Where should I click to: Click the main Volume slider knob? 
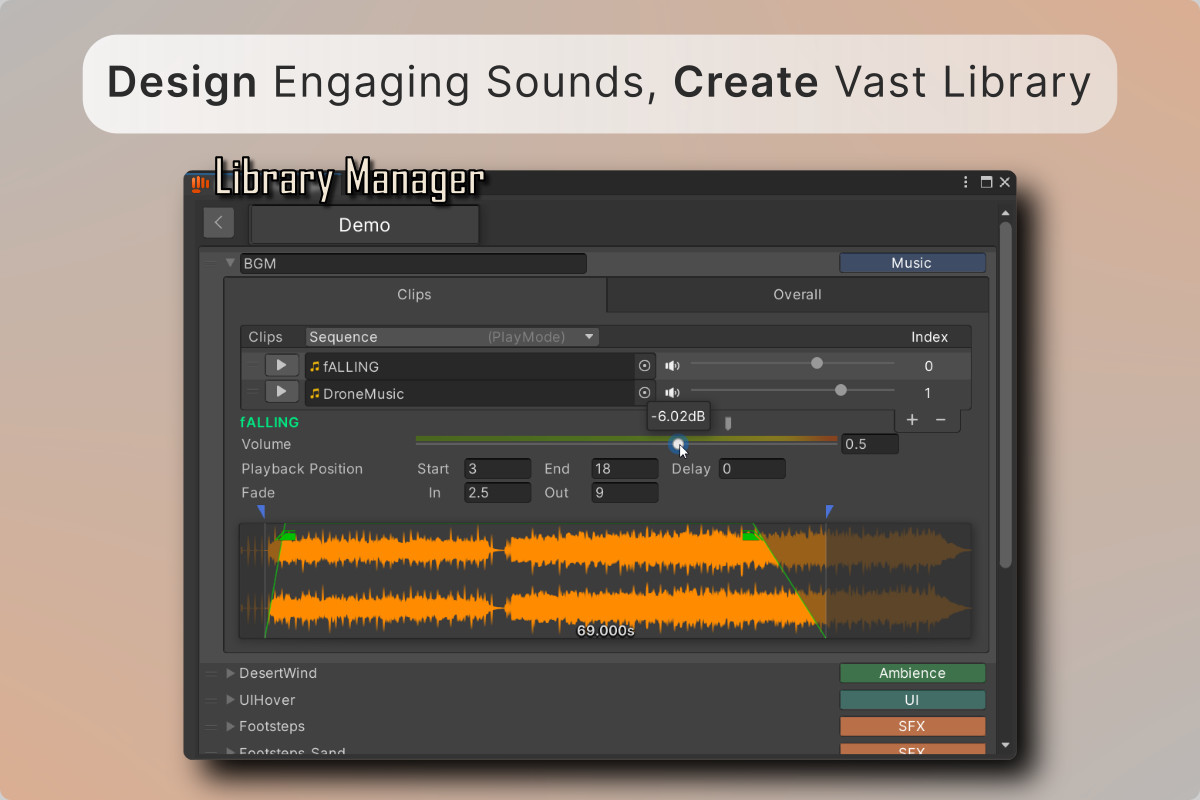pyautogui.click(x=679, y=443)
